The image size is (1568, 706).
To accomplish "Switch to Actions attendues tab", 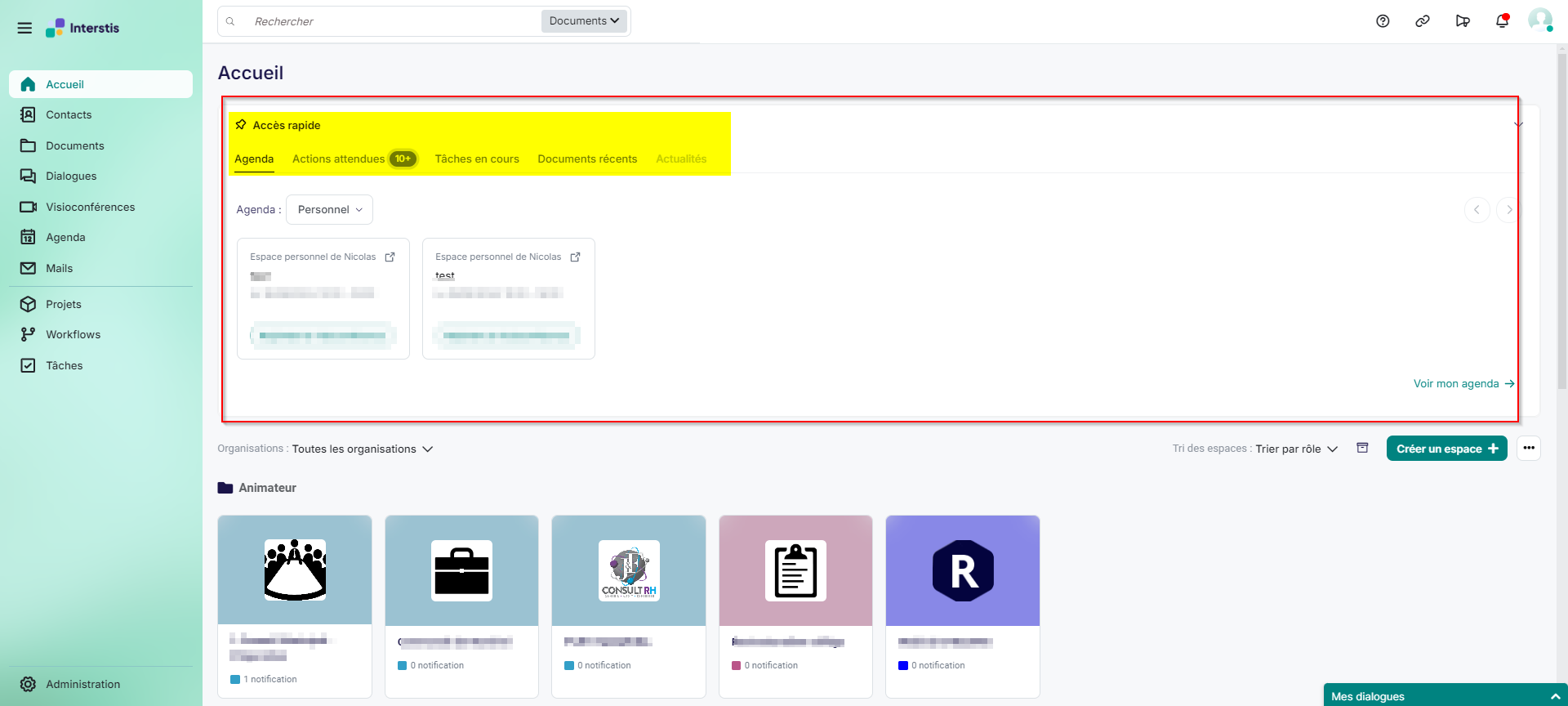I will (339, 159).
